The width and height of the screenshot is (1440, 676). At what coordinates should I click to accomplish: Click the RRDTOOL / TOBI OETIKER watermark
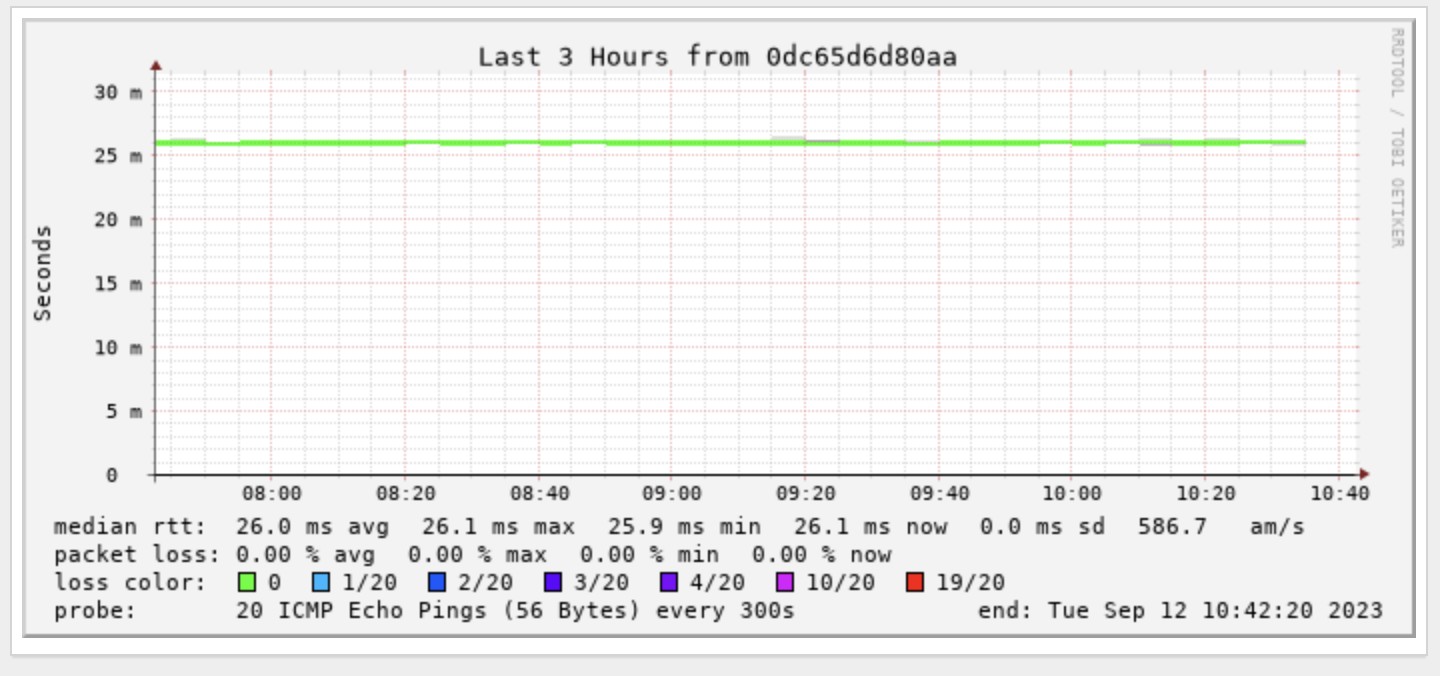[1397, 137]
